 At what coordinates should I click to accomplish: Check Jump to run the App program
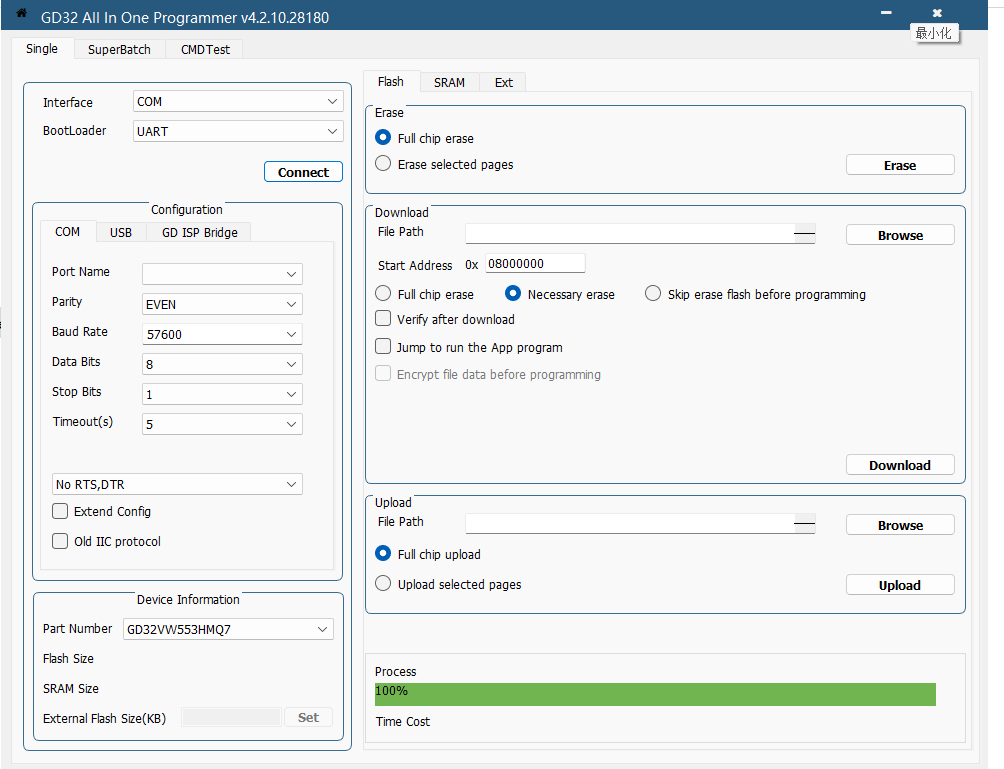pos(383,347)
